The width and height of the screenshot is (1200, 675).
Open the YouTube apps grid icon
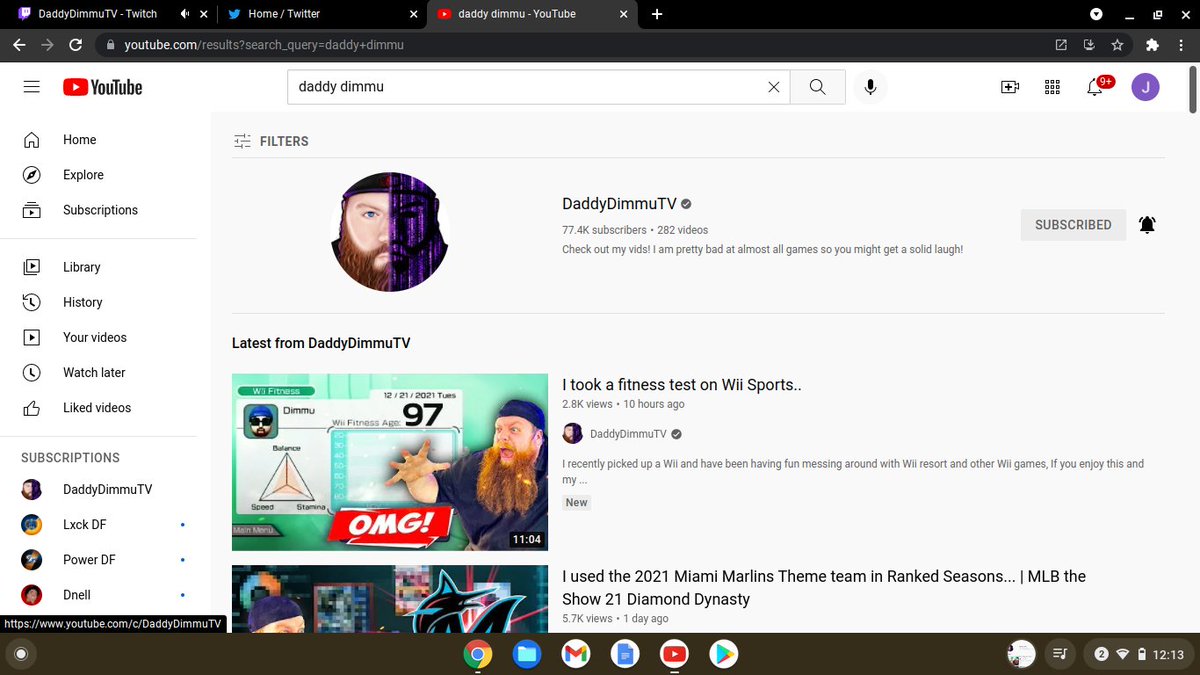coord(1052,87)
